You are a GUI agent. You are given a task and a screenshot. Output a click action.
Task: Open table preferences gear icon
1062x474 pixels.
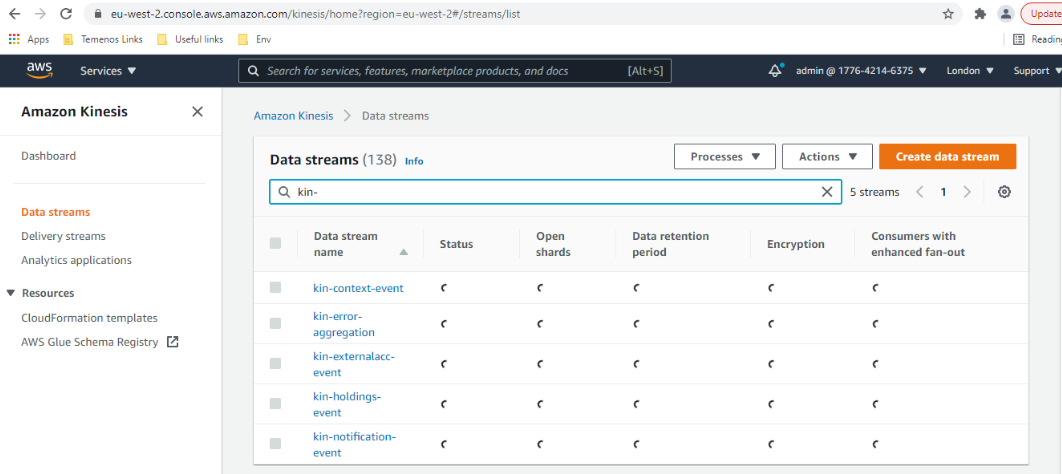[x=1004, y=192]
